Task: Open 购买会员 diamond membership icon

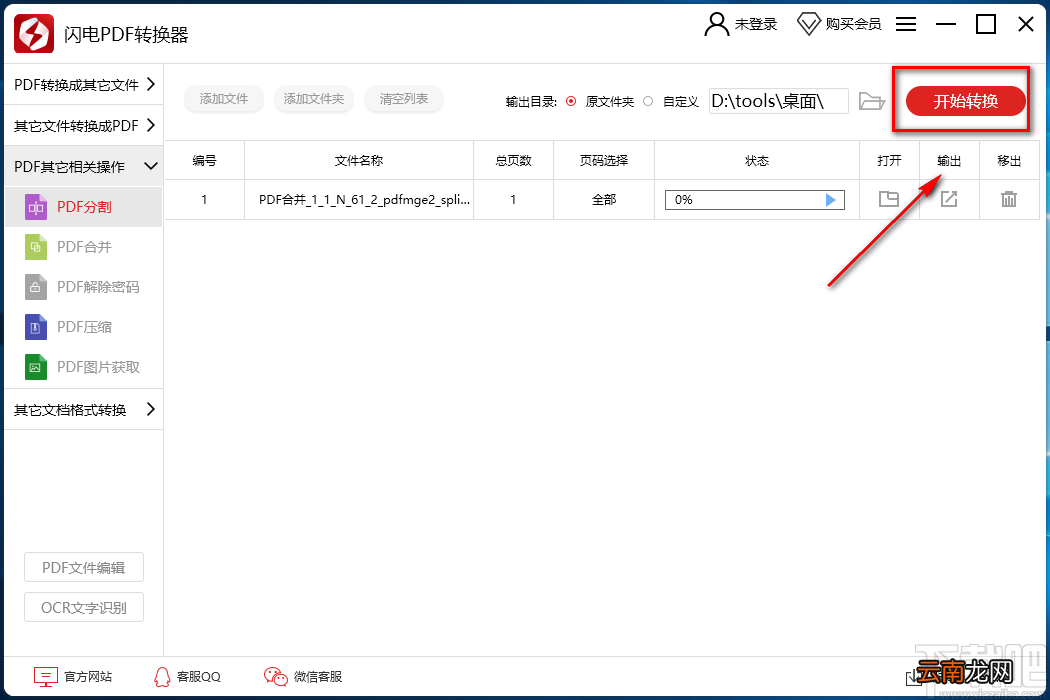Action: pos(808,25)
